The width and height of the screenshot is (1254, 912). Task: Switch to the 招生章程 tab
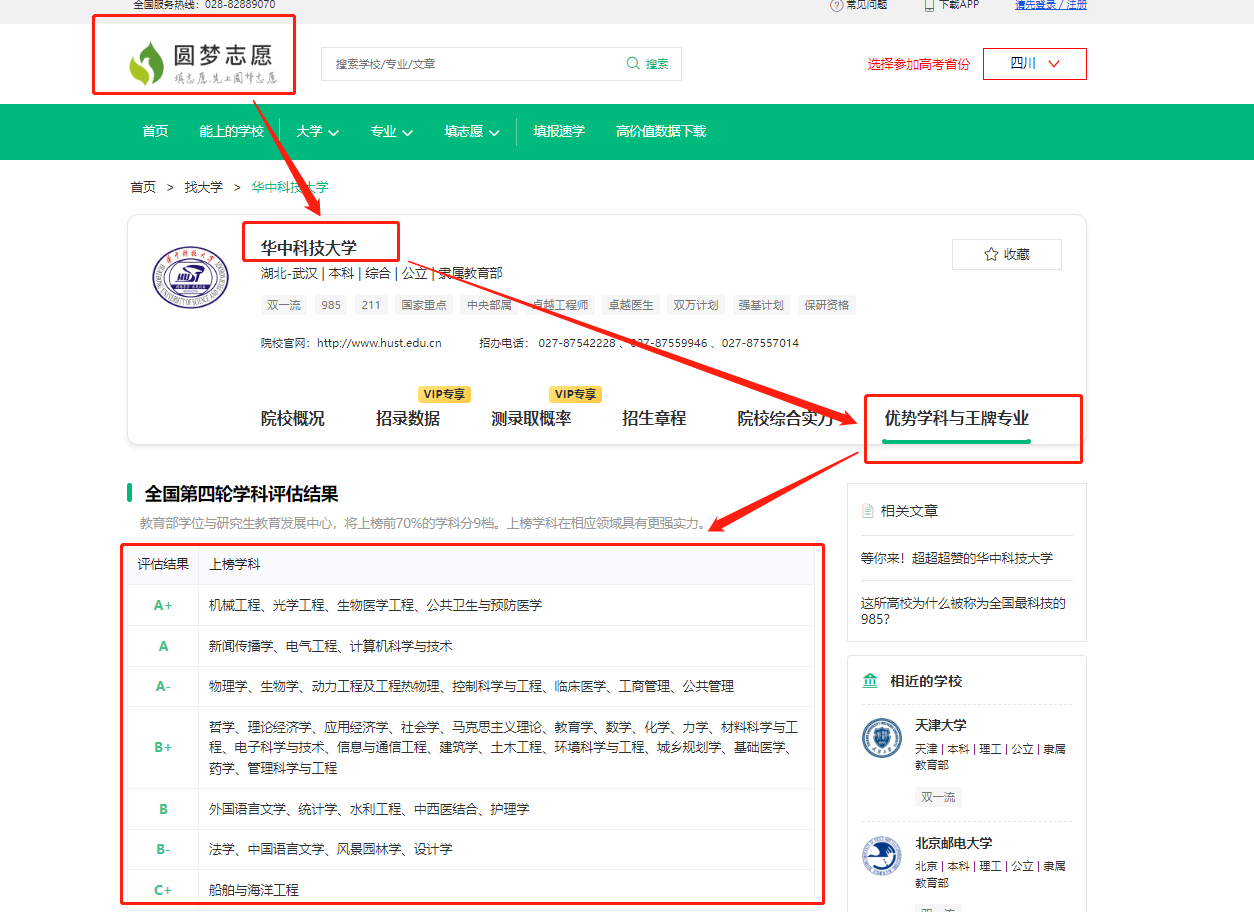[x=654, y=419]
